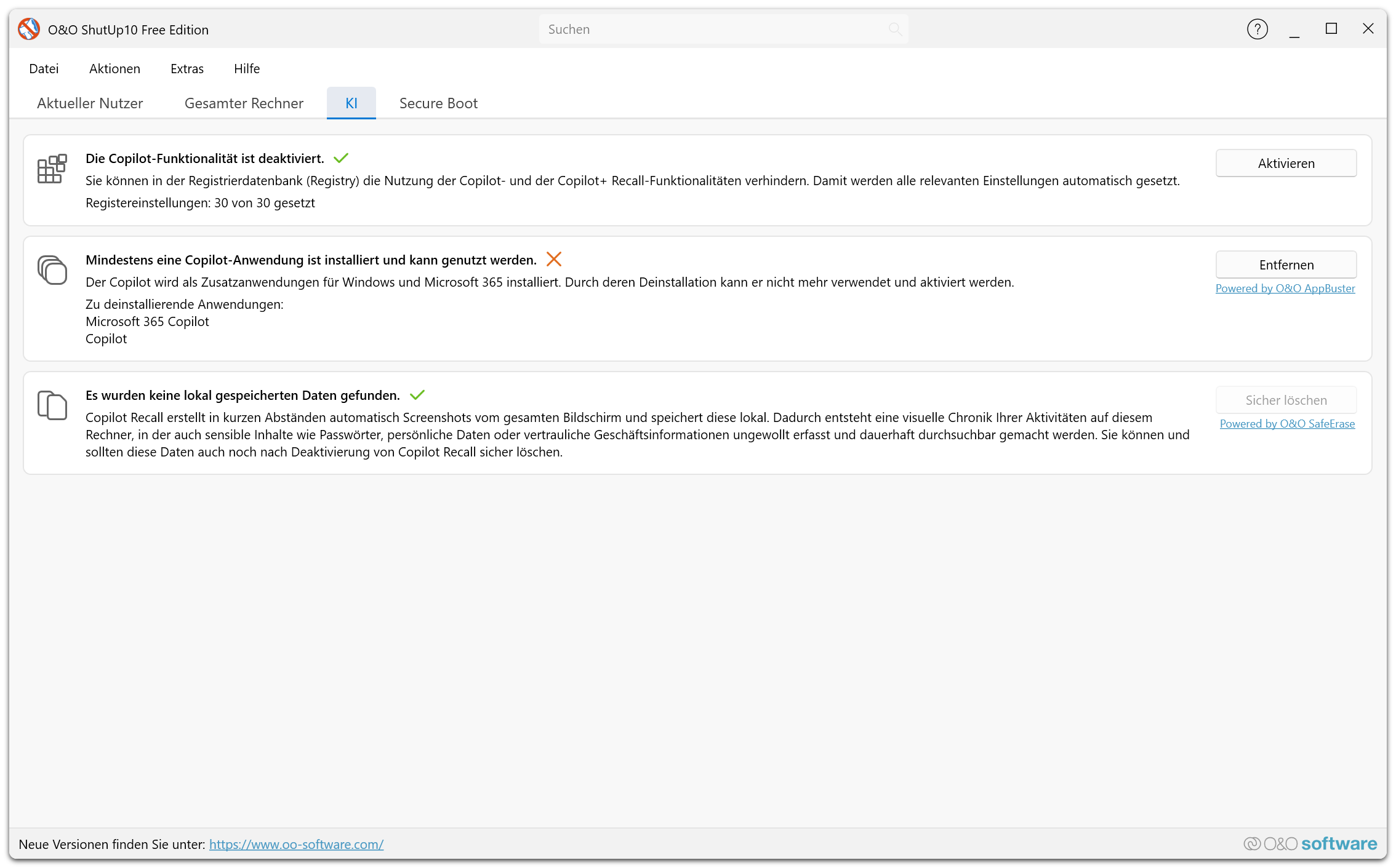
Task: Open the Extras menu
Action: click(187, 68)
